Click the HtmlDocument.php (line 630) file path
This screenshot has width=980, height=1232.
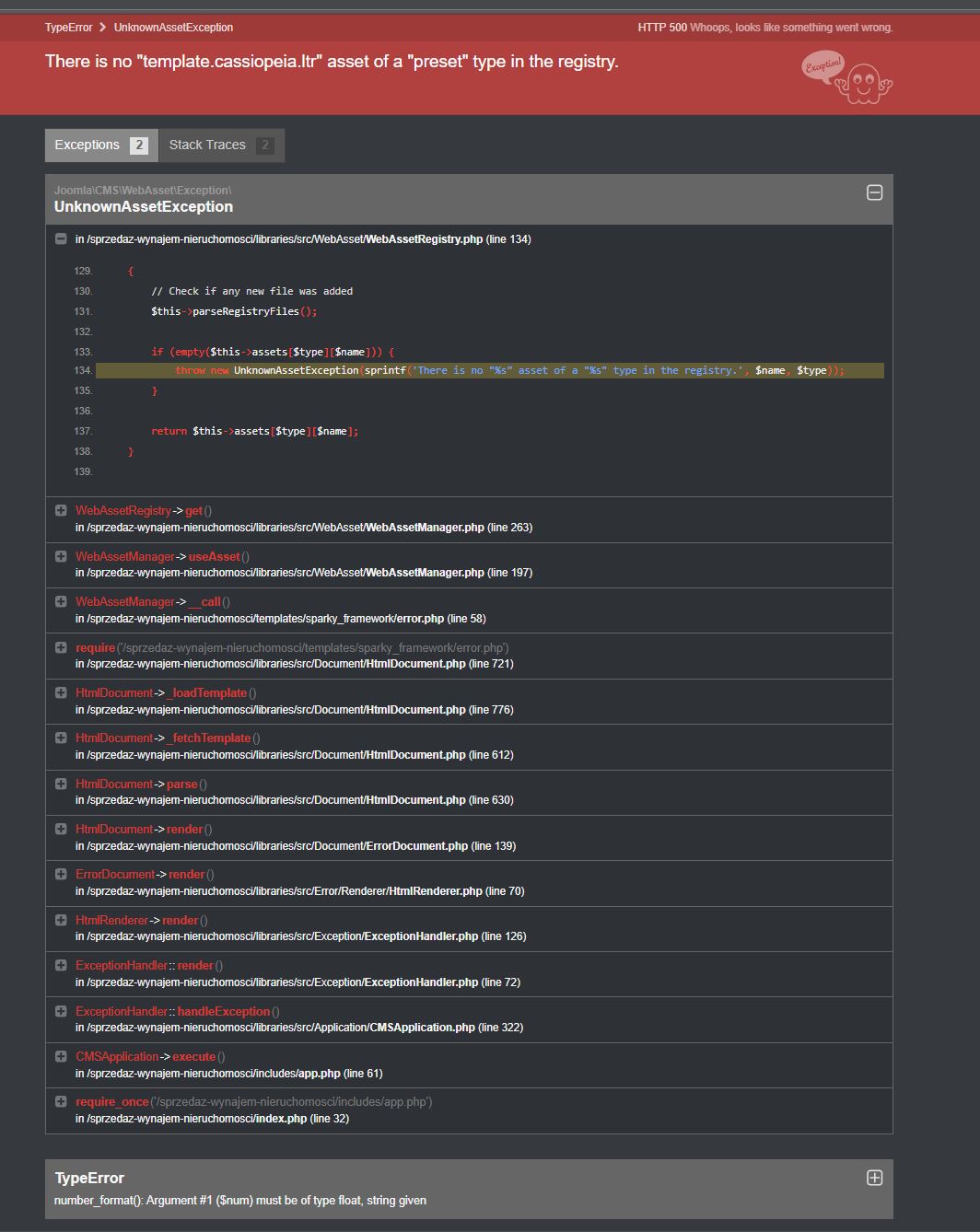pyautogui.click(x=295, y=800)
